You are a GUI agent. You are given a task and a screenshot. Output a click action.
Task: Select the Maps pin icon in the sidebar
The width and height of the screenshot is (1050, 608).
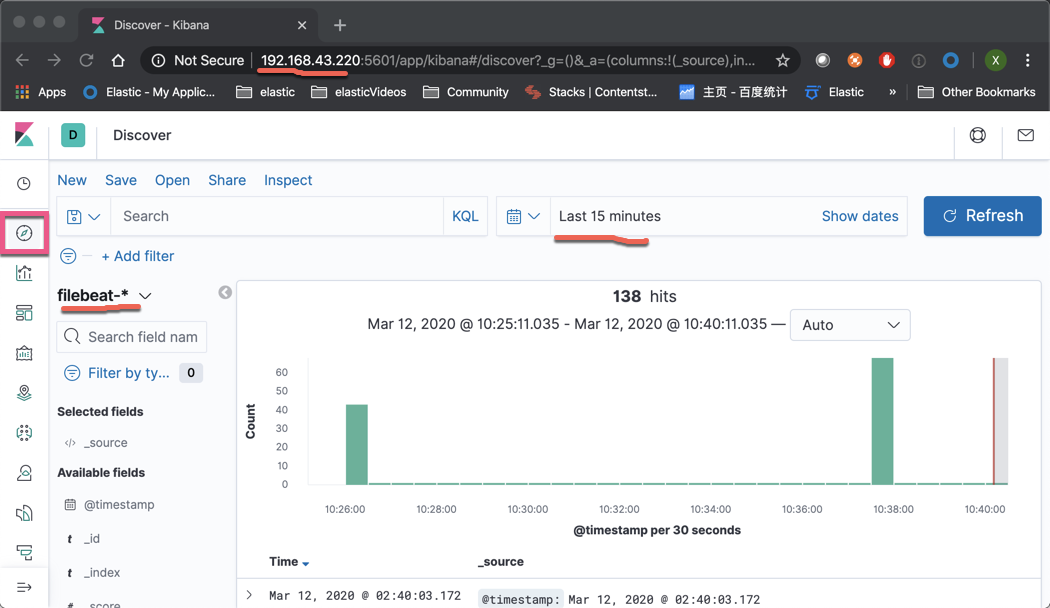[24, 392]
